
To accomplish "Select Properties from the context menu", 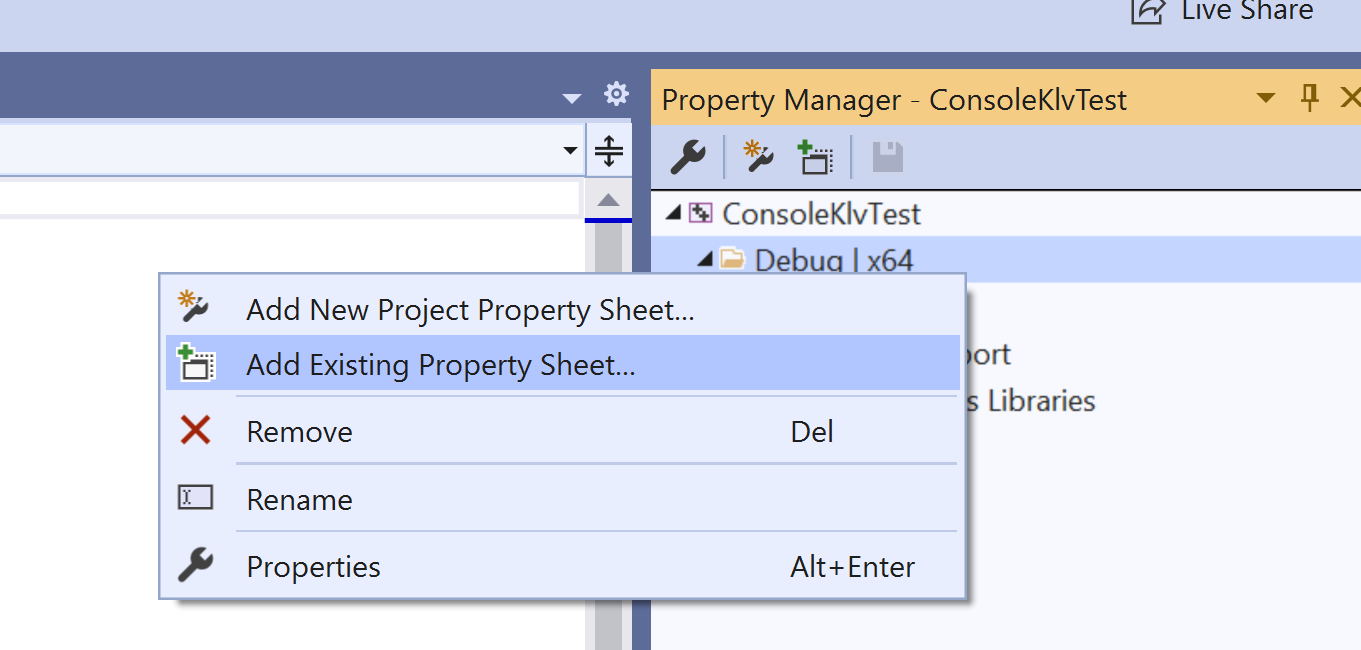I will tap(313, 566).
